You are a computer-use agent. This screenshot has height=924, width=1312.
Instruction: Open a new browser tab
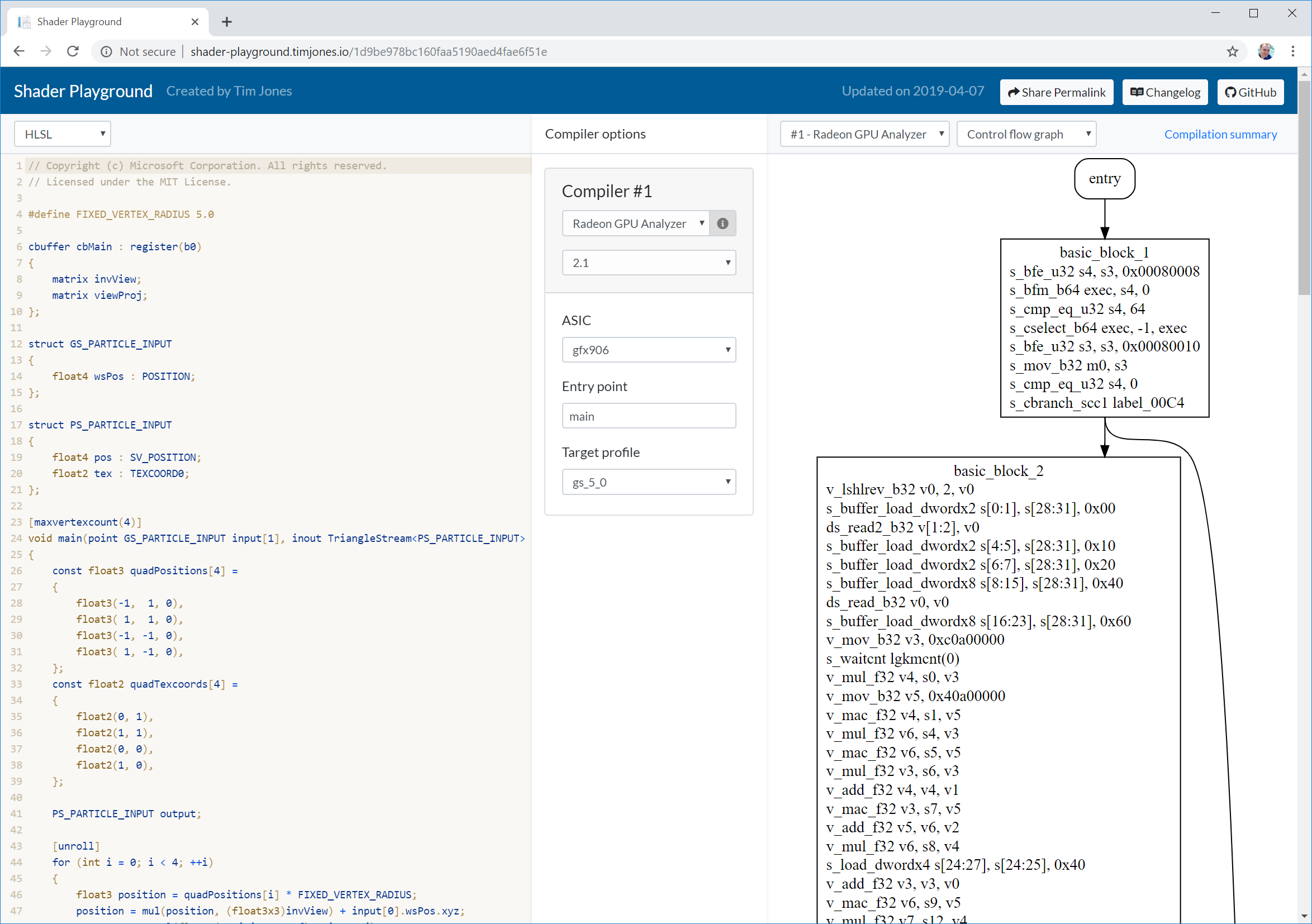pos(226,21)
